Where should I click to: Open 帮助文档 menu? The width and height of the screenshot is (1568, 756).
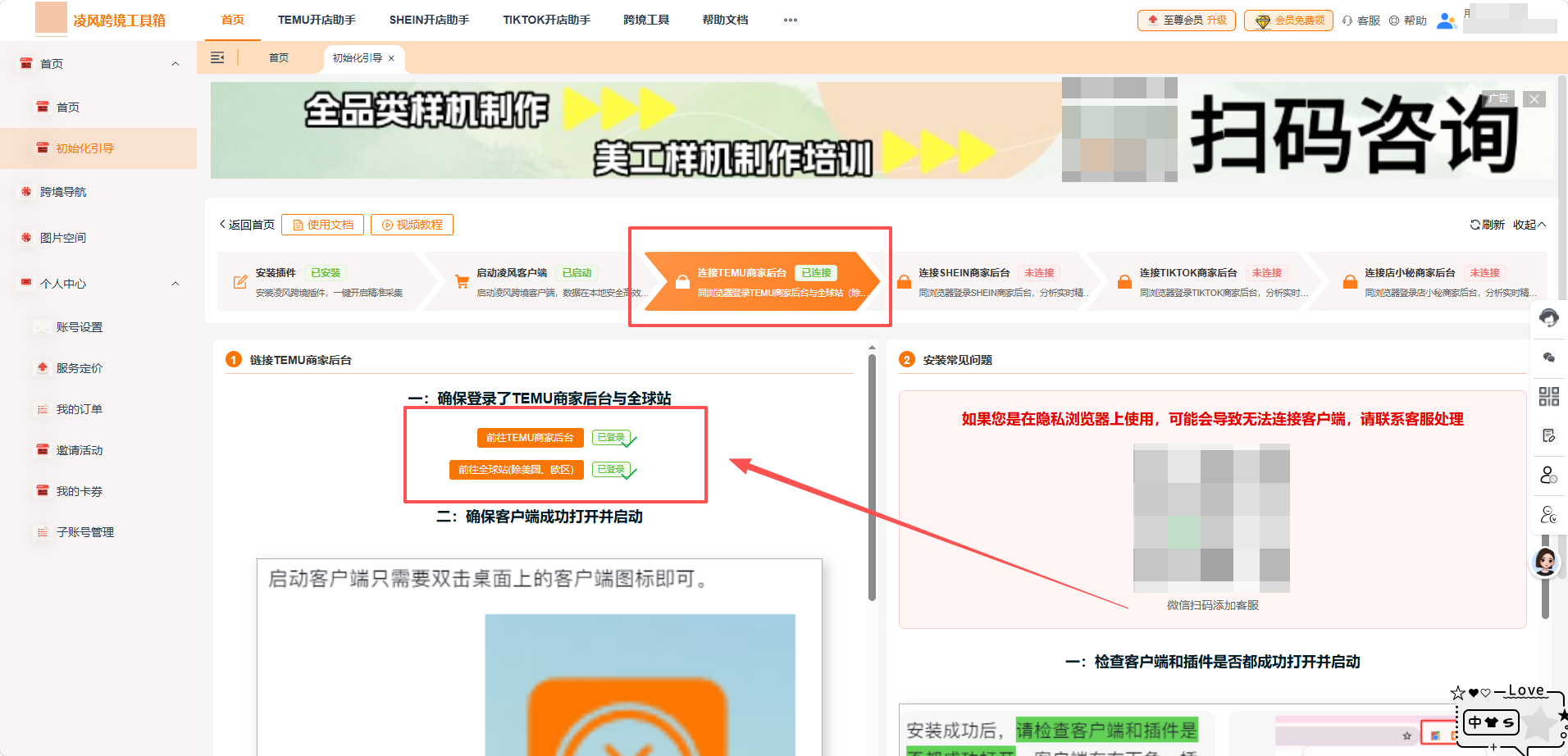pos(725,20)
